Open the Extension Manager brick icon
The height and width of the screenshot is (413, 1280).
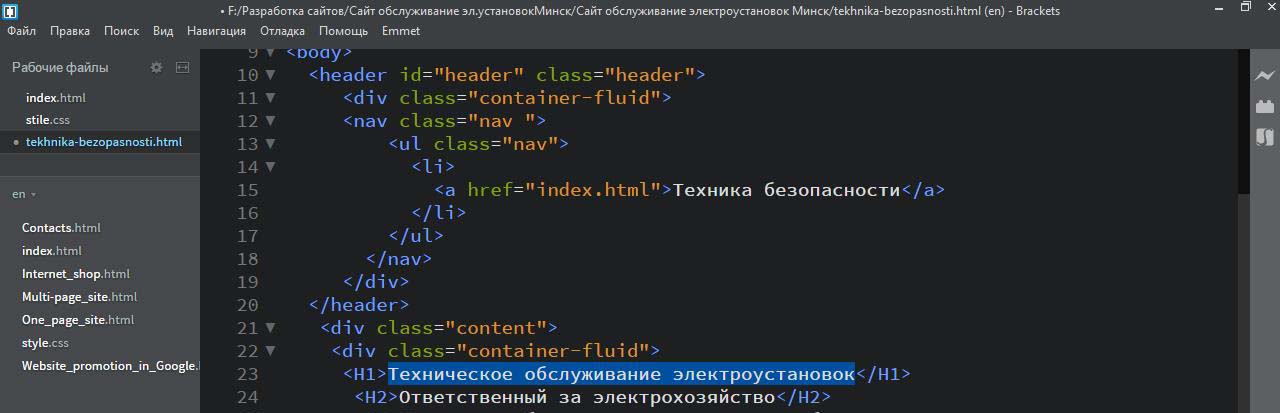[1265, 106]
